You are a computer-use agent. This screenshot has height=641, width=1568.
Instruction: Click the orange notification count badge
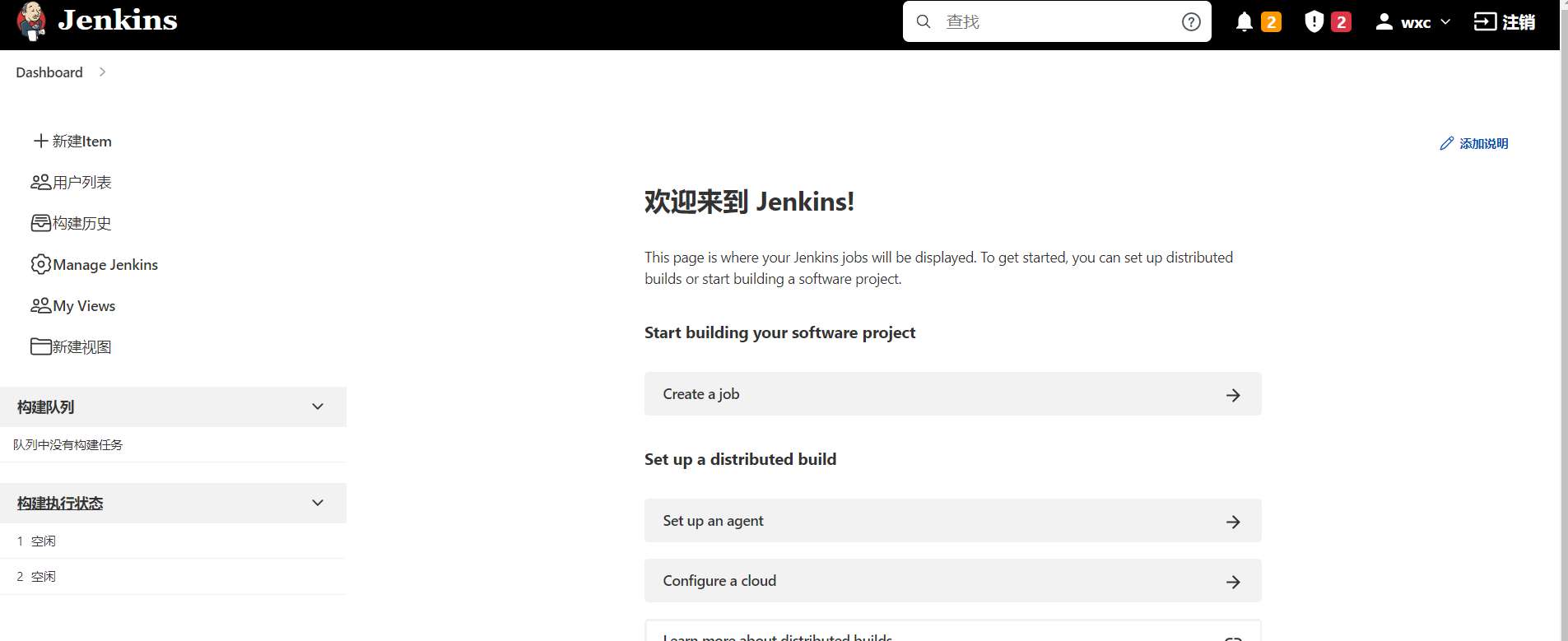(x=1272, y=22)
